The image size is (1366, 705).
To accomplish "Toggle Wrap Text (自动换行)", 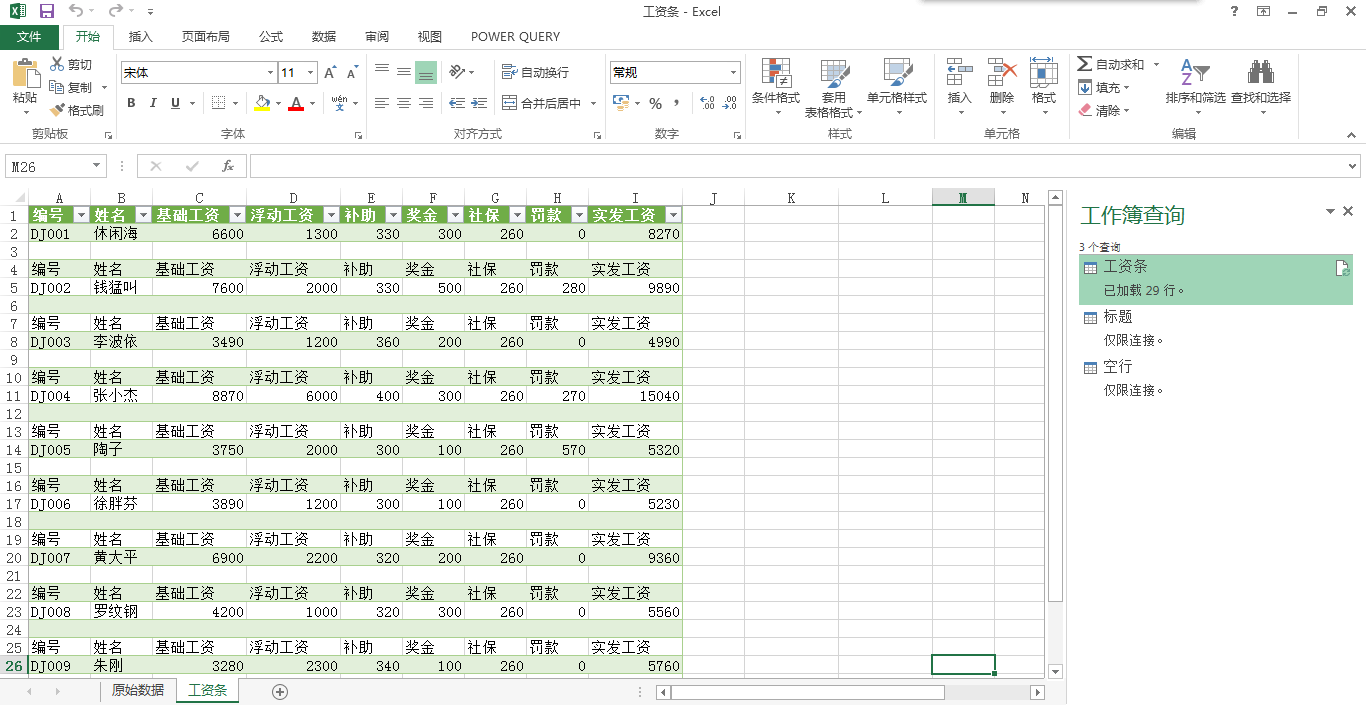I will click(x=536, y=72).
